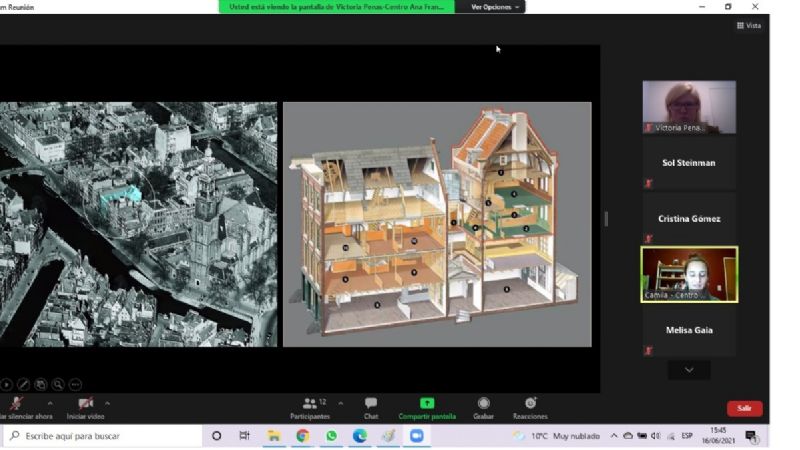Click the slideshow play control icon

click(x=7, y=384)
